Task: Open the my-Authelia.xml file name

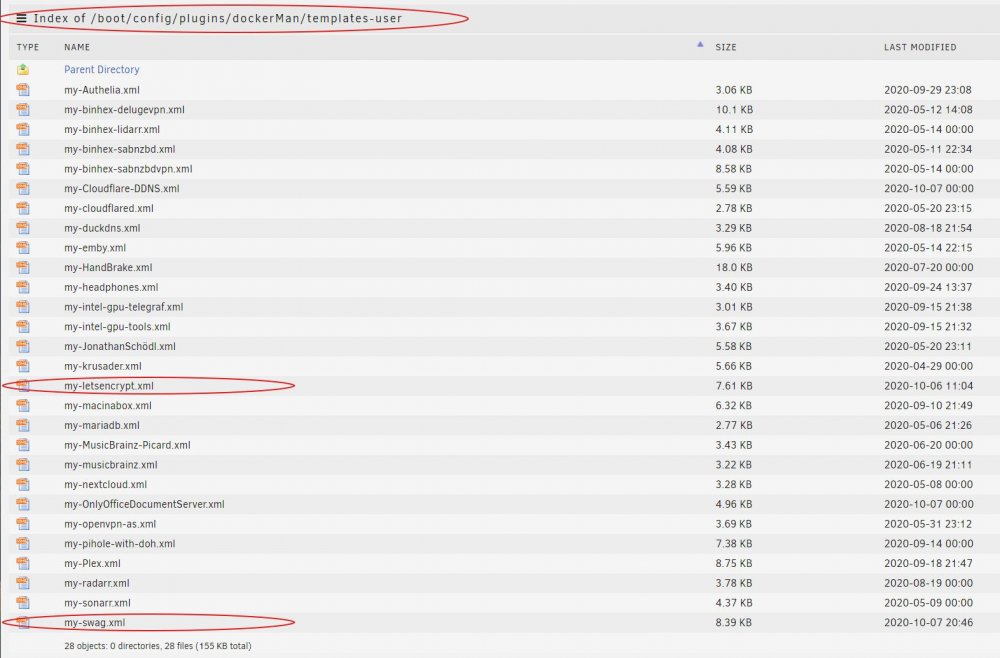Action: (101, 90)
